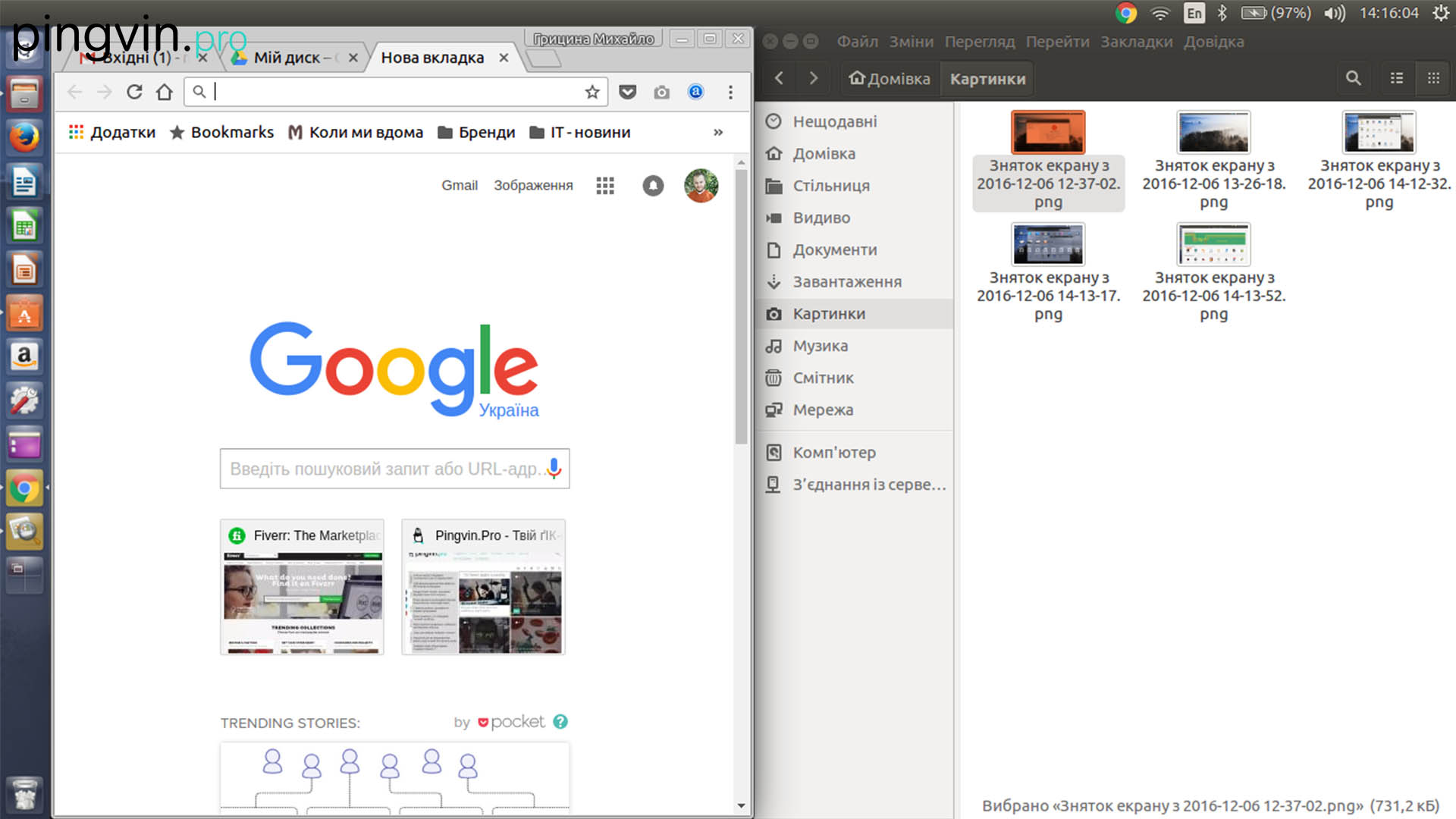
Task: Open the Зображення link
Action: [x=533, y=186]
